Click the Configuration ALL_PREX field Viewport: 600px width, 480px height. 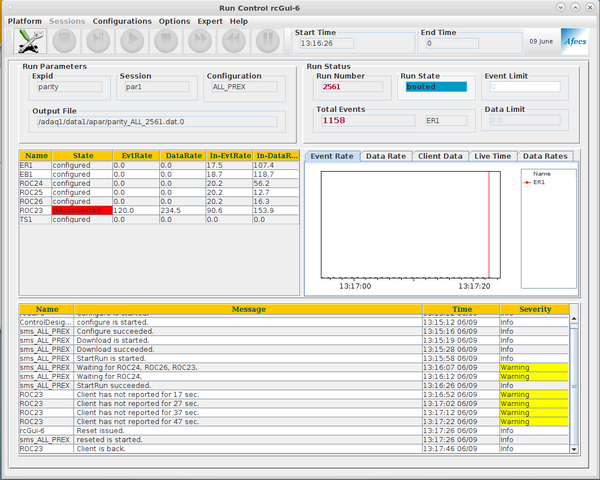pos(245,87)
